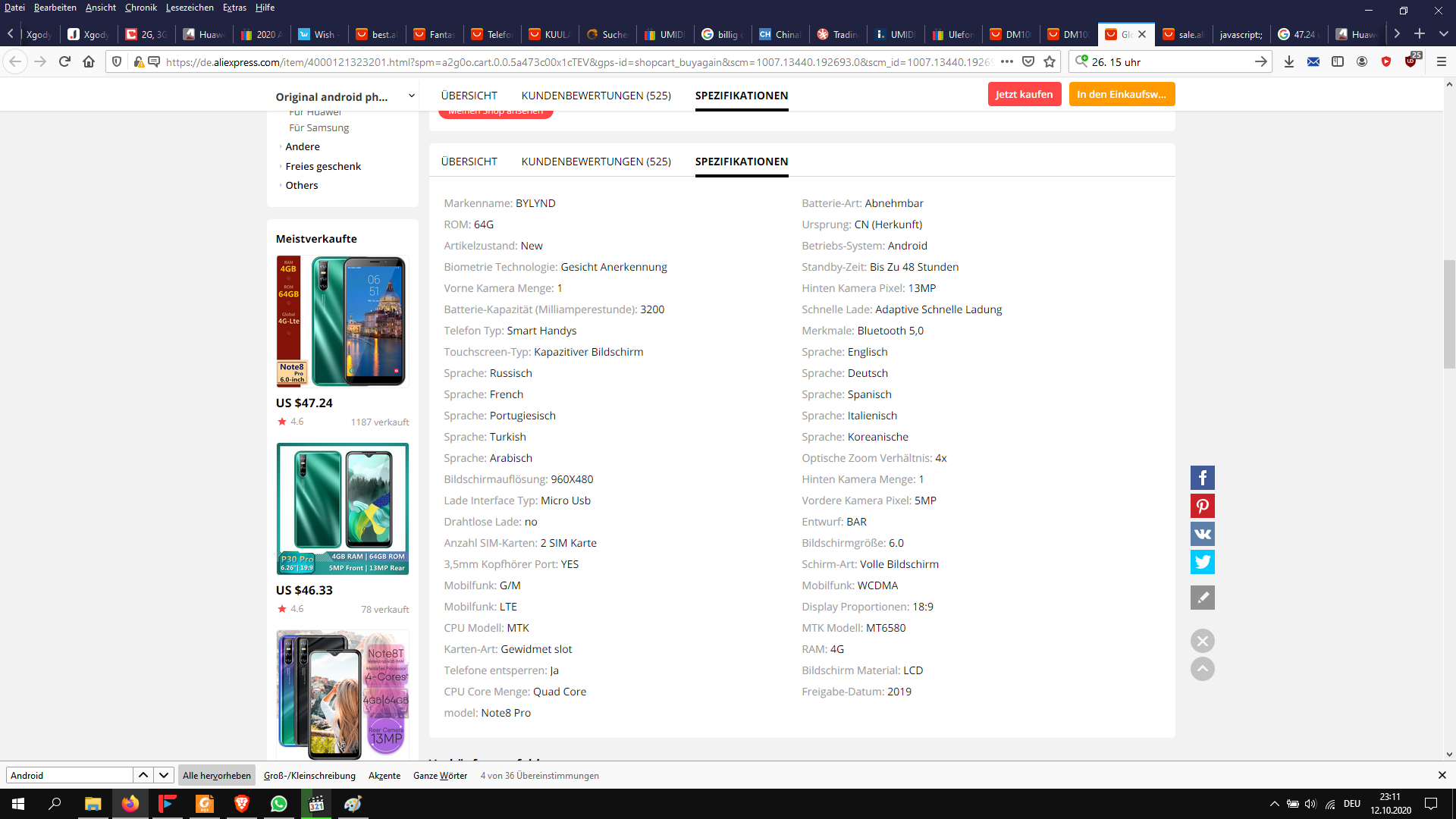Click the page's vertical scrollbar thumb
This screenshot has height=819, width=1456.
pyautogui.click(x=1449, y=314)
